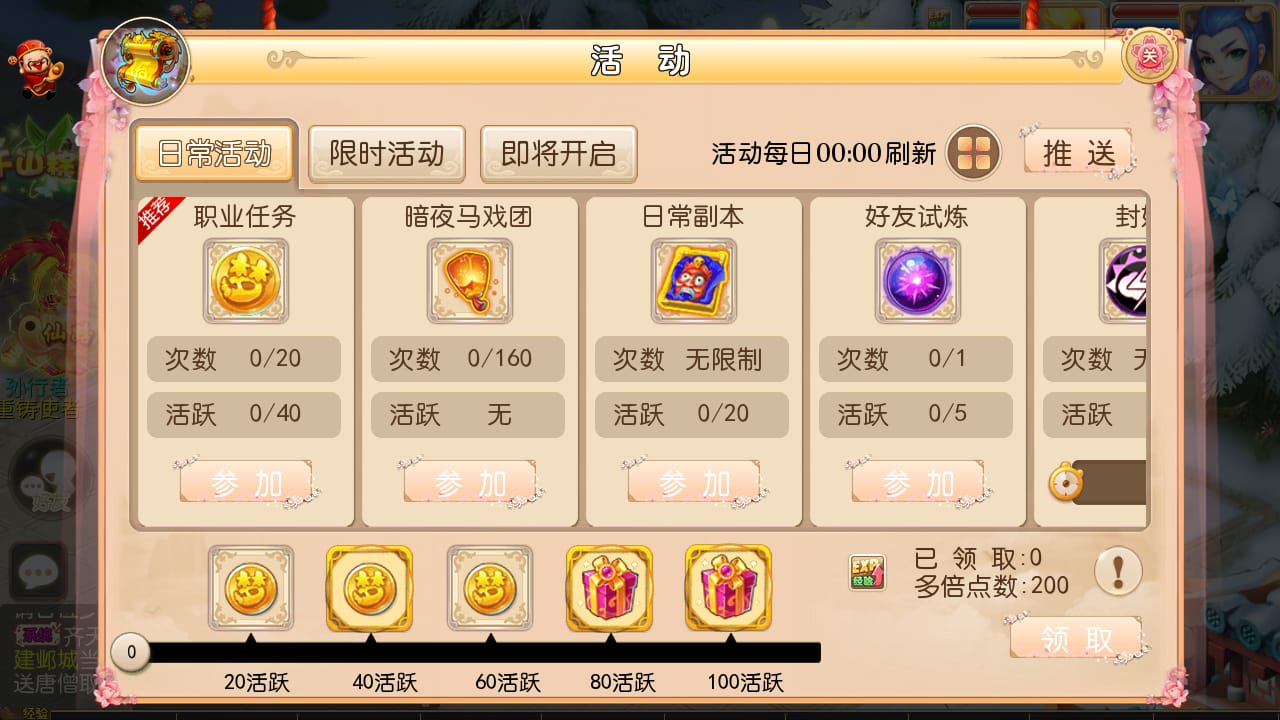Switch to the 即将开启 tab
The width and height of the screenshot is (1280, 720).
[x=558, y=154]
